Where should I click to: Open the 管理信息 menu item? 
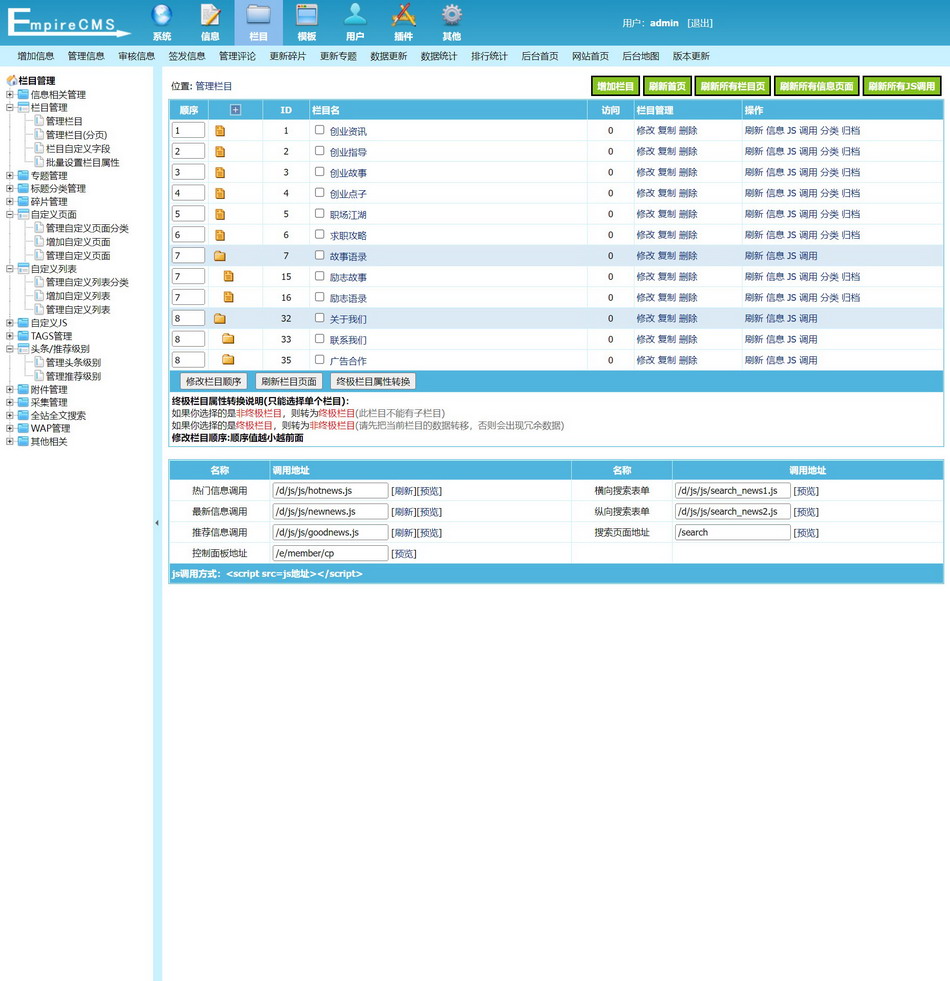tap(86, 56)
